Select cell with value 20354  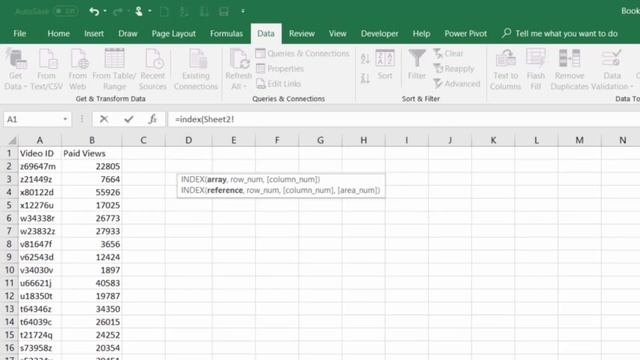[x=92, y=348]
